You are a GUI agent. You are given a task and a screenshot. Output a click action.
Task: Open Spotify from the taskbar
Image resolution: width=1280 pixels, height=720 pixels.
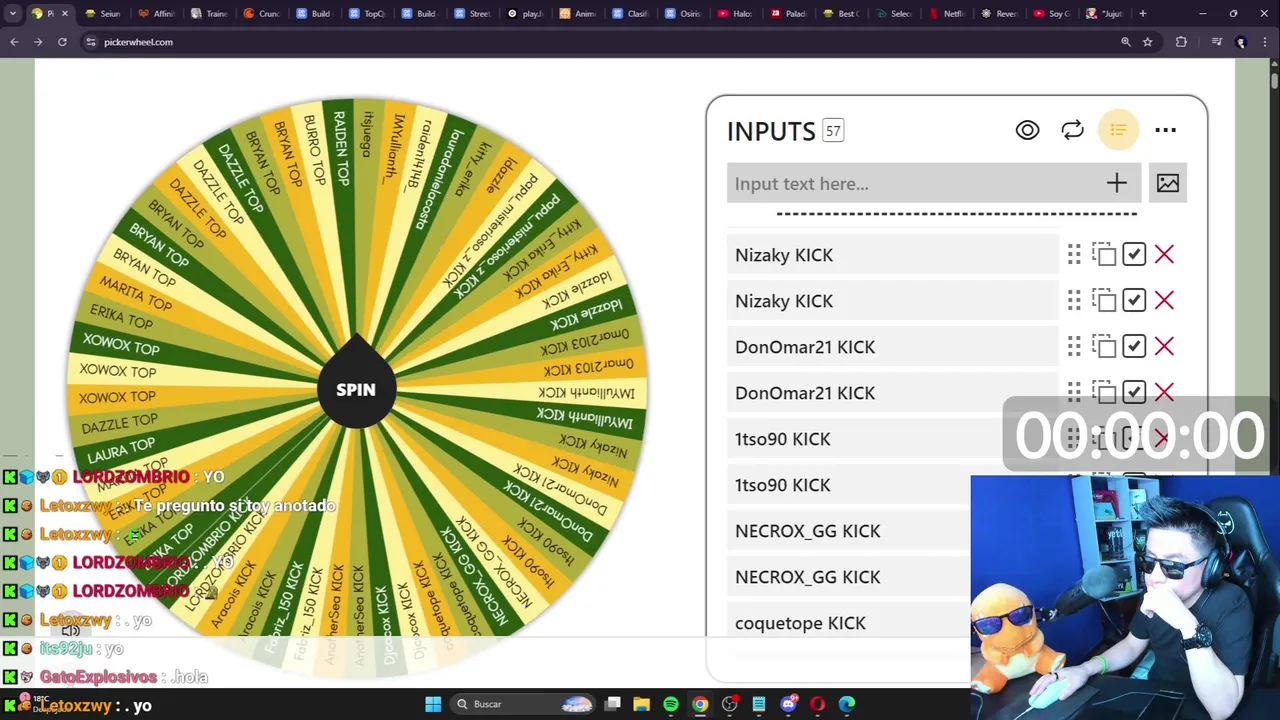click(x=671, y=704)
